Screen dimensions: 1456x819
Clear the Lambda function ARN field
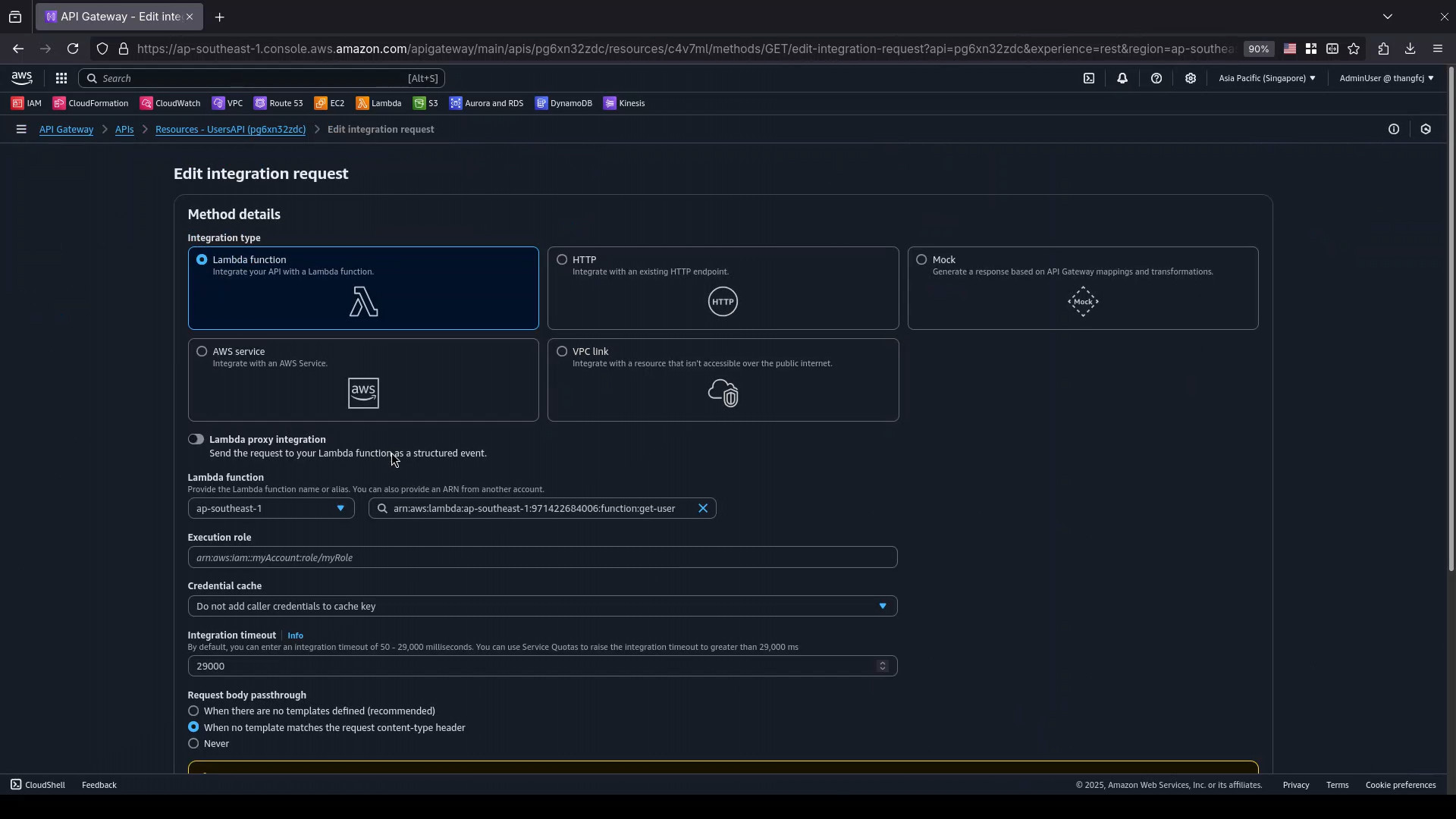tap(703, 509)
